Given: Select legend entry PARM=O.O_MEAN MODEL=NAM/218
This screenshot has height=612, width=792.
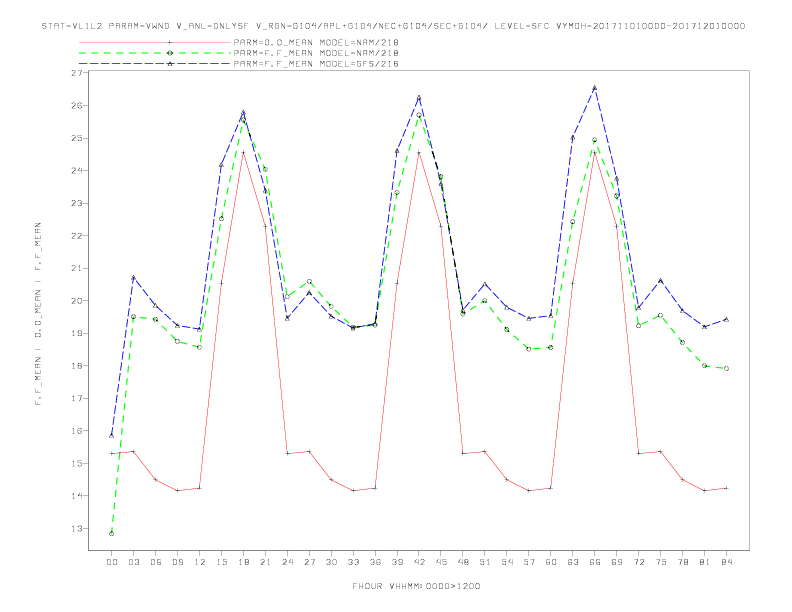Looking at the screenshot, I should point(316,42).
